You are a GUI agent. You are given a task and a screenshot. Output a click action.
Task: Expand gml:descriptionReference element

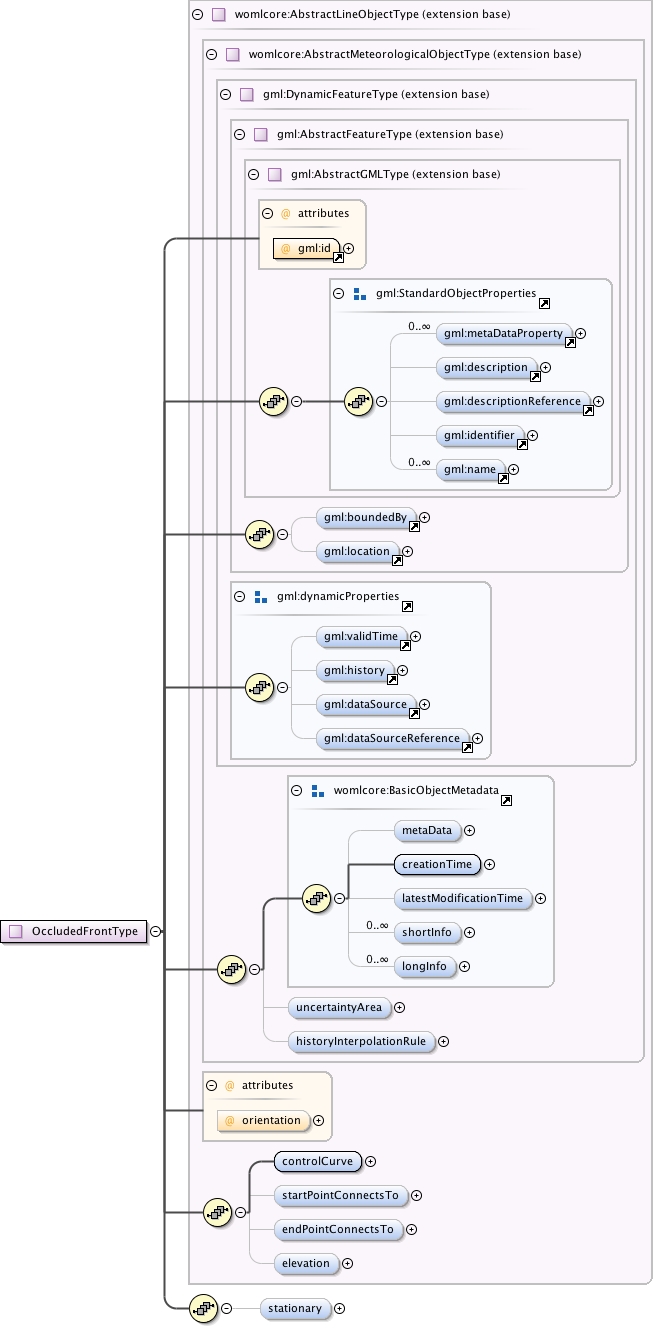(x=598, y=402)
